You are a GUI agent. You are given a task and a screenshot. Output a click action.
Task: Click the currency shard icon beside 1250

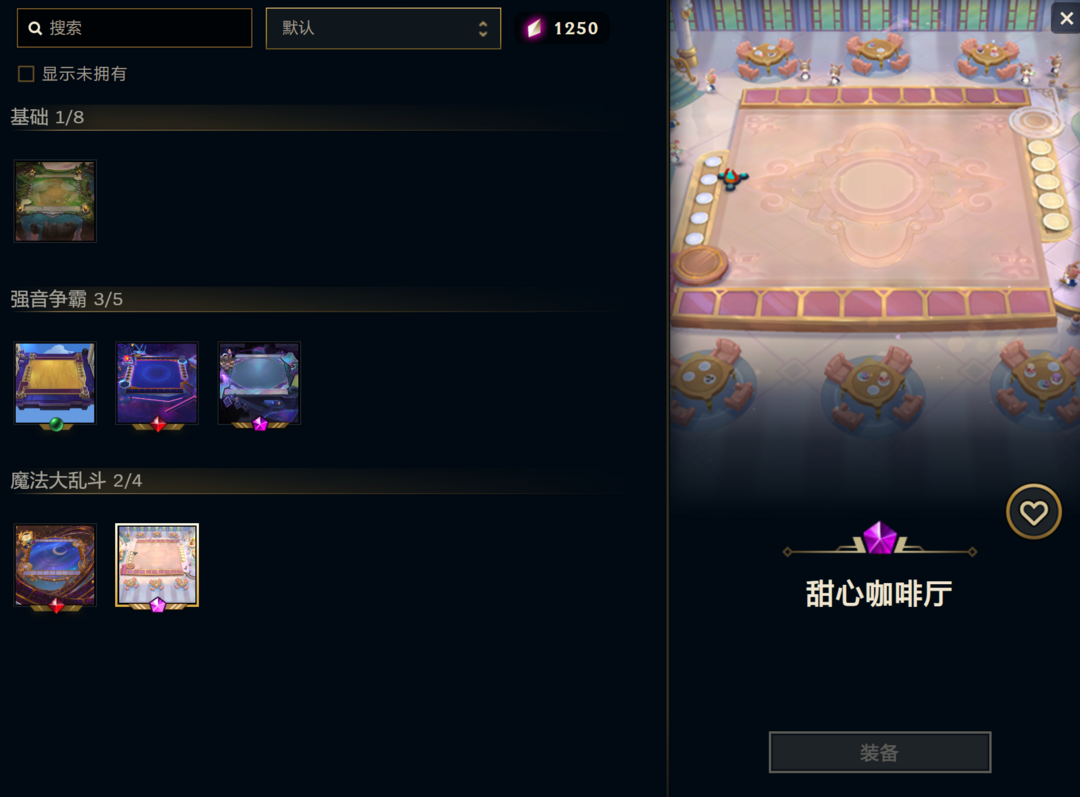tap(534, 28)
